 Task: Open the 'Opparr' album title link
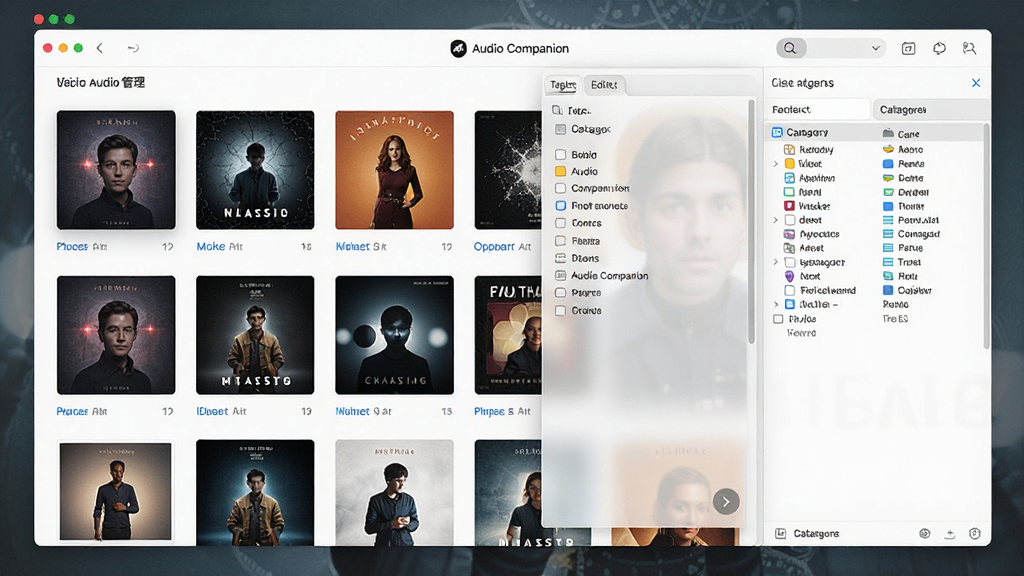coord(494,247)
